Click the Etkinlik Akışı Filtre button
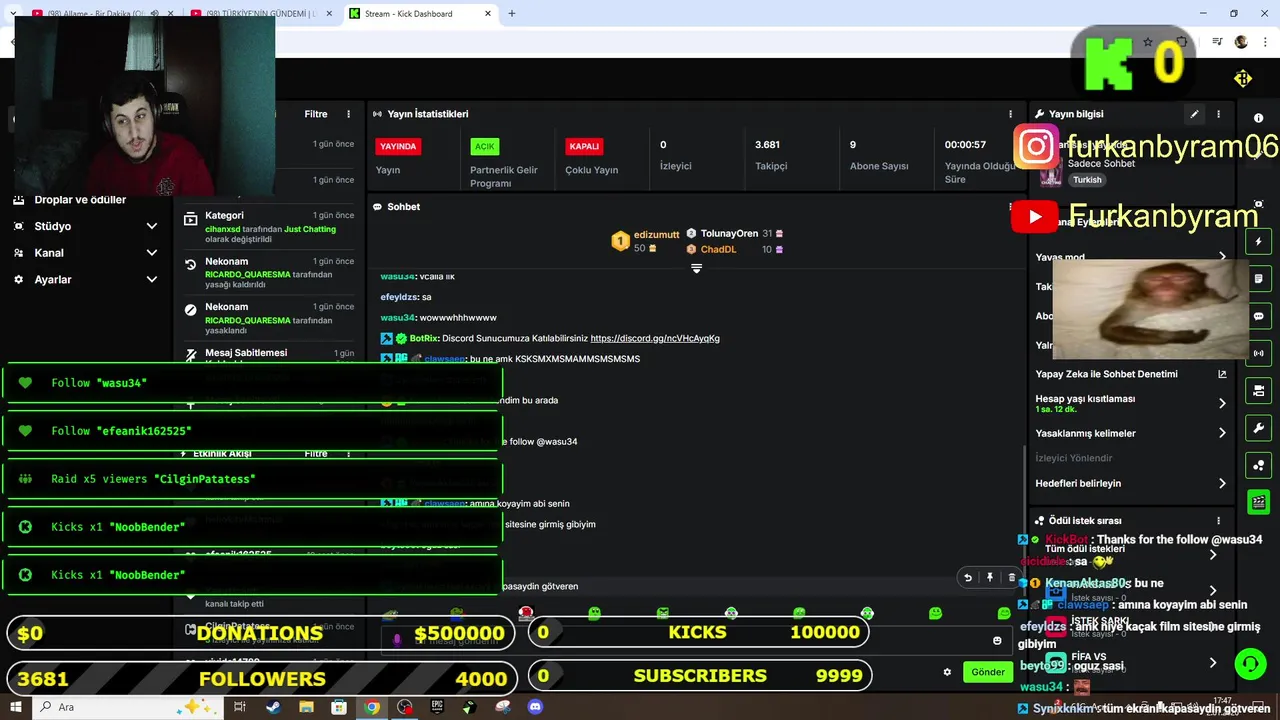Screen dimensions: 1280x720 (316, 454)
